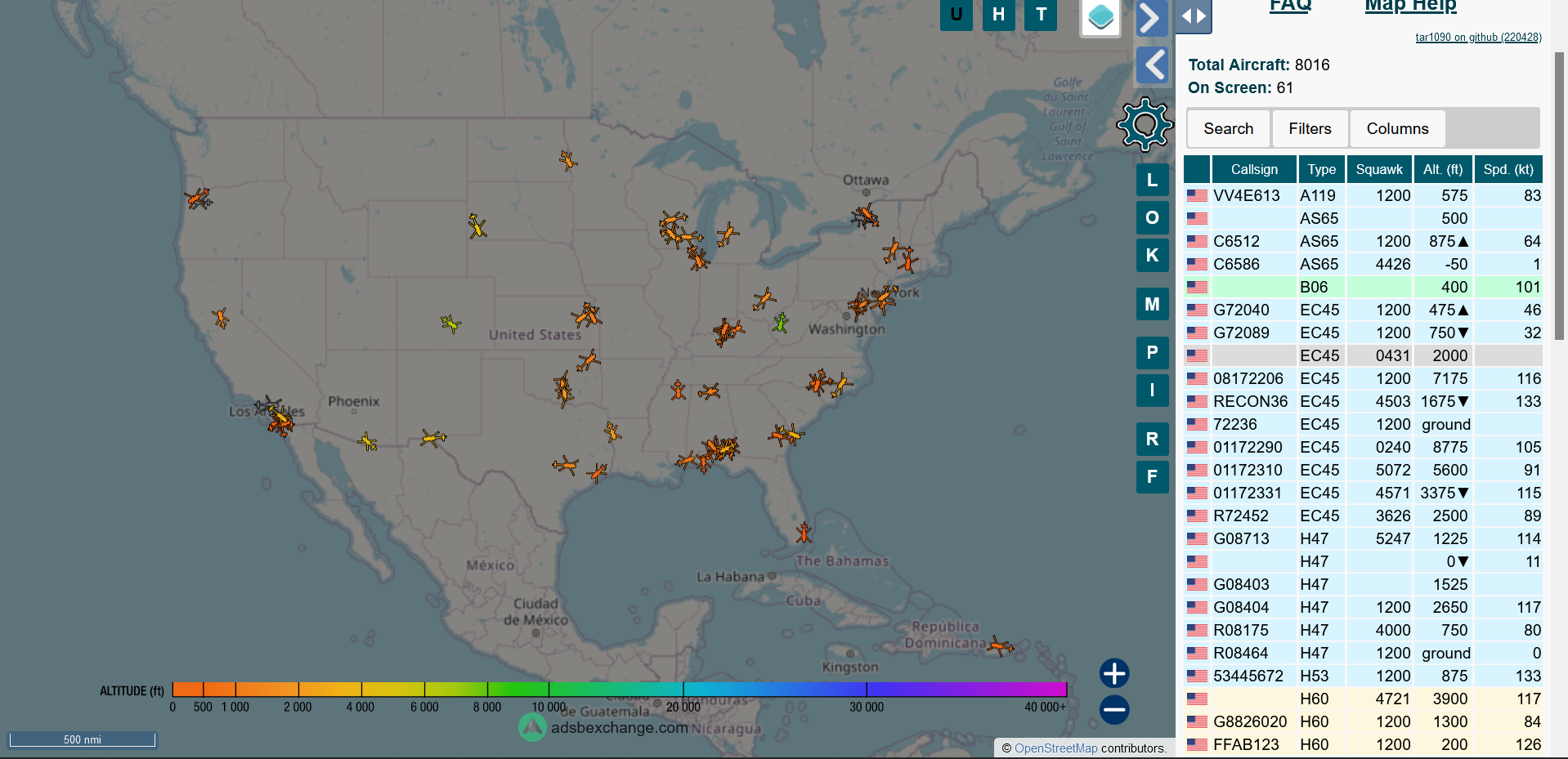
Task: Switch to the Columns tab
Action: 1397,128
